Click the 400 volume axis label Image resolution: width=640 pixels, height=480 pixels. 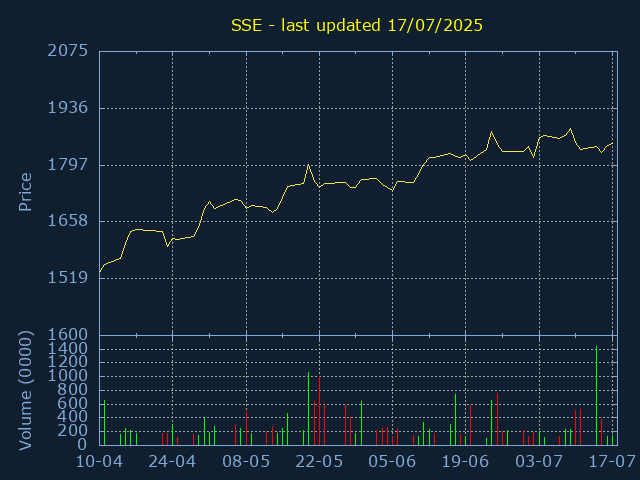click(73, 417)
